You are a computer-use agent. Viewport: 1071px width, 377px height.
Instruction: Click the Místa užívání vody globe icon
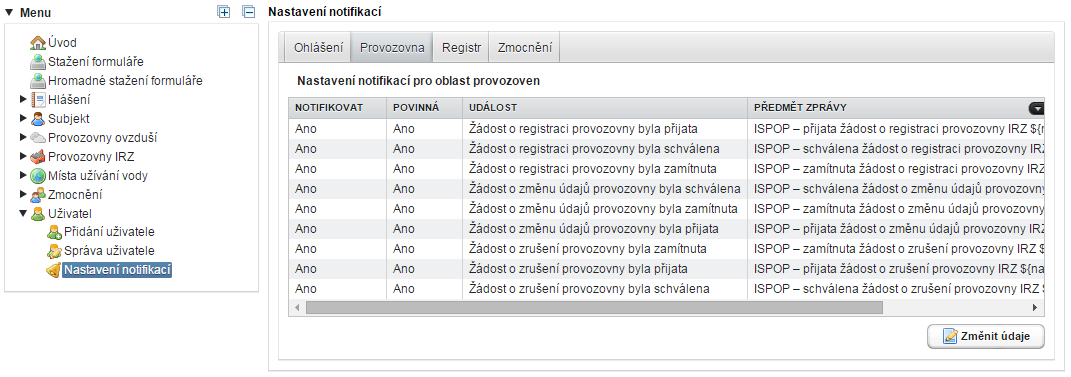tap(38, 176)
